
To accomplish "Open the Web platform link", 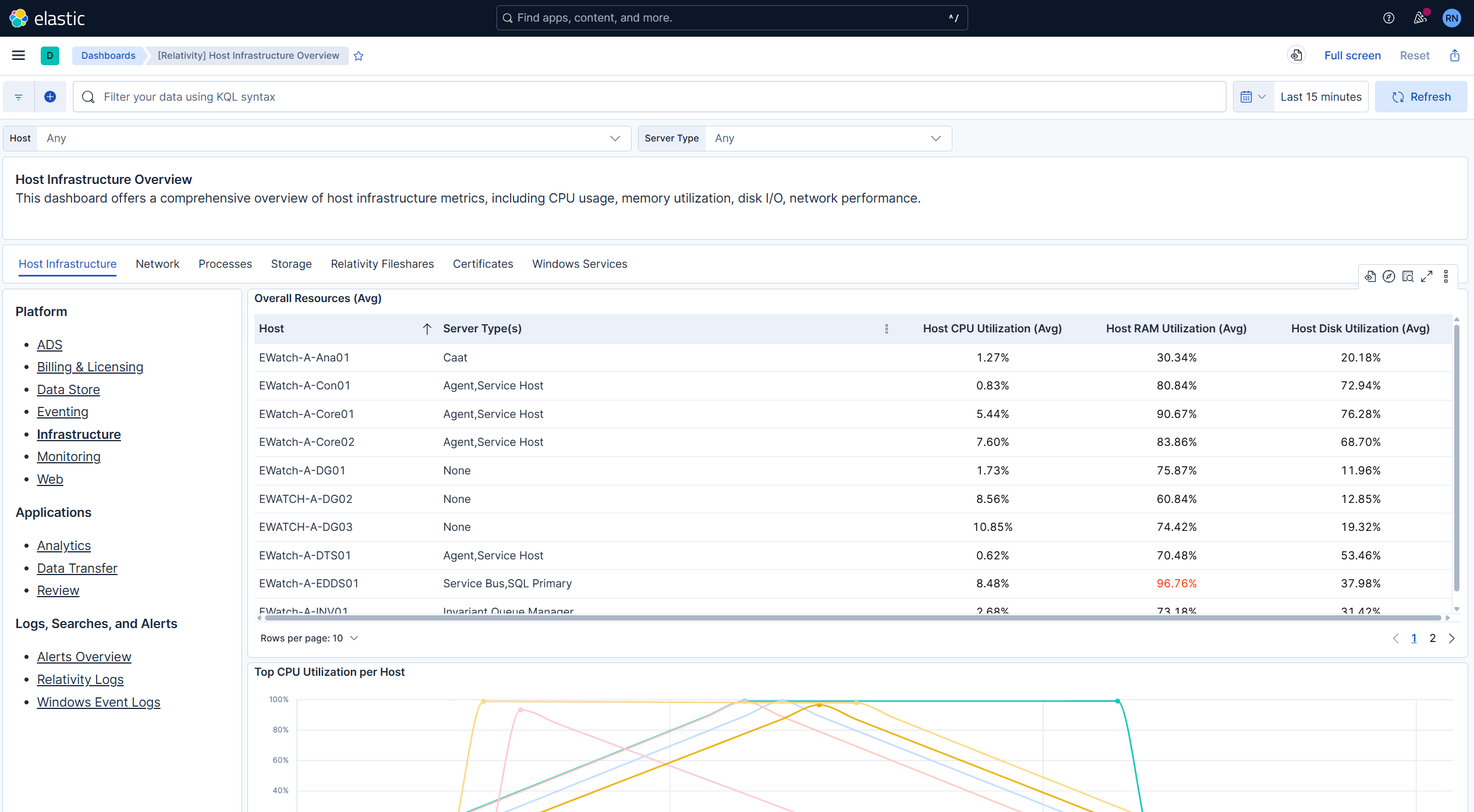I will (50, 480).
